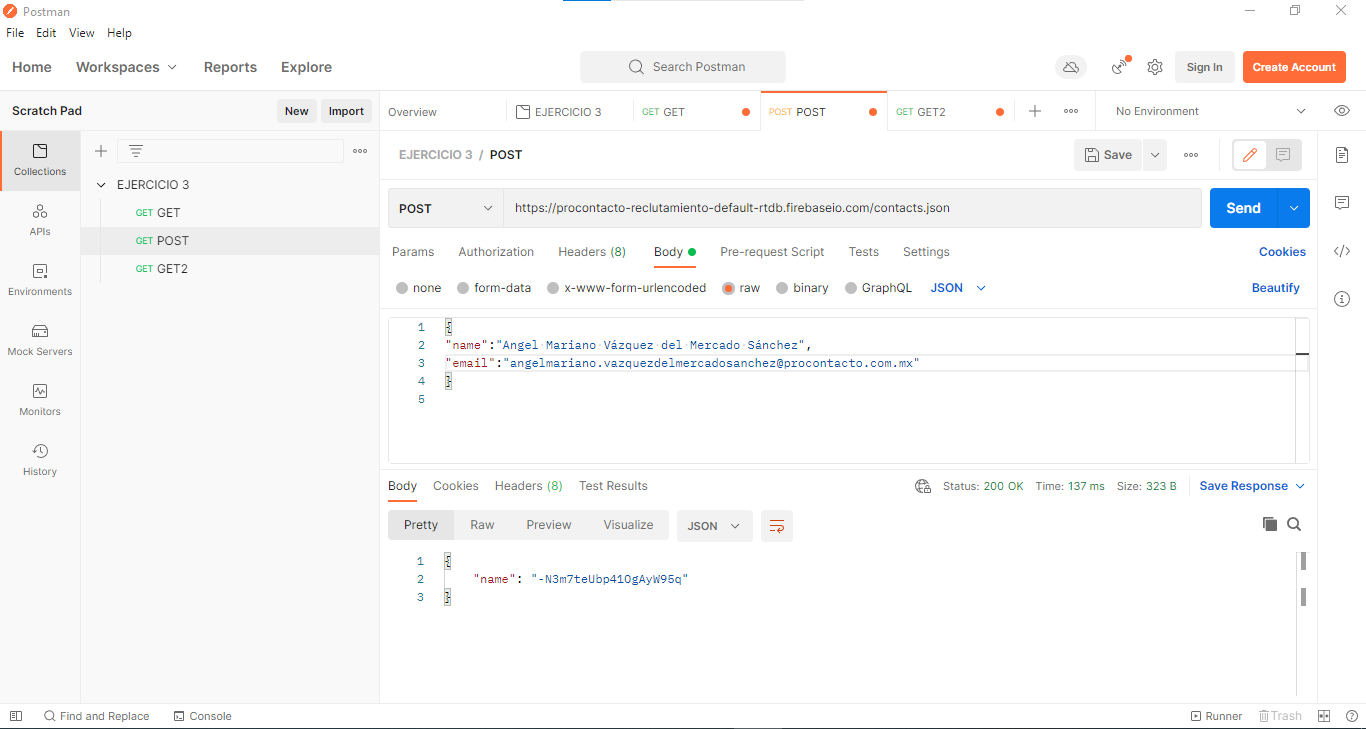Screen dimensions: 1366x729
Task: Switch to the GET2 request tab
Action: tap(931, 111)
